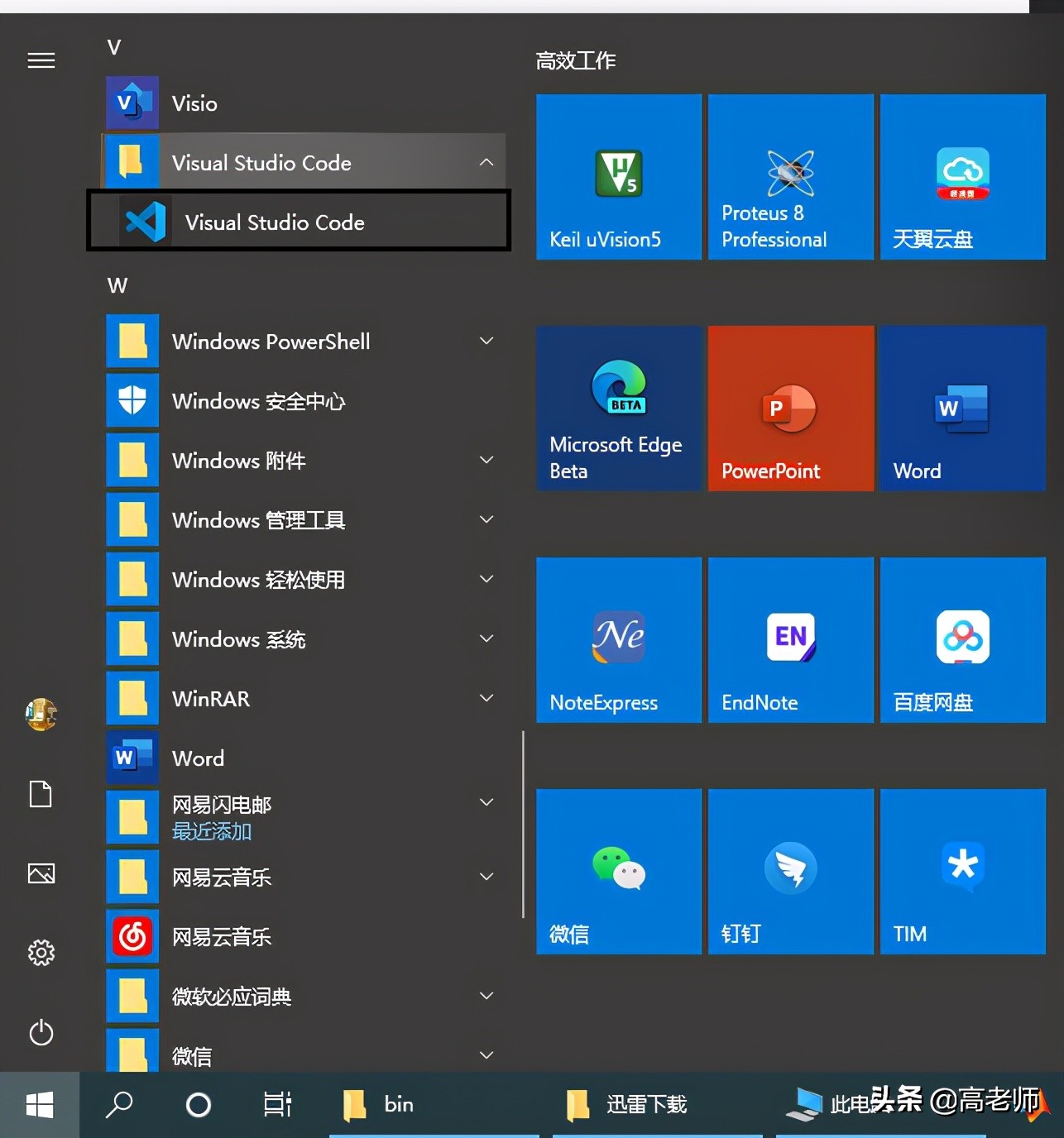This screenshot has width=1064, height=1138.
Task: Switch to 迅雷下载 taskbar window
Action: [x=657, y=1105]
